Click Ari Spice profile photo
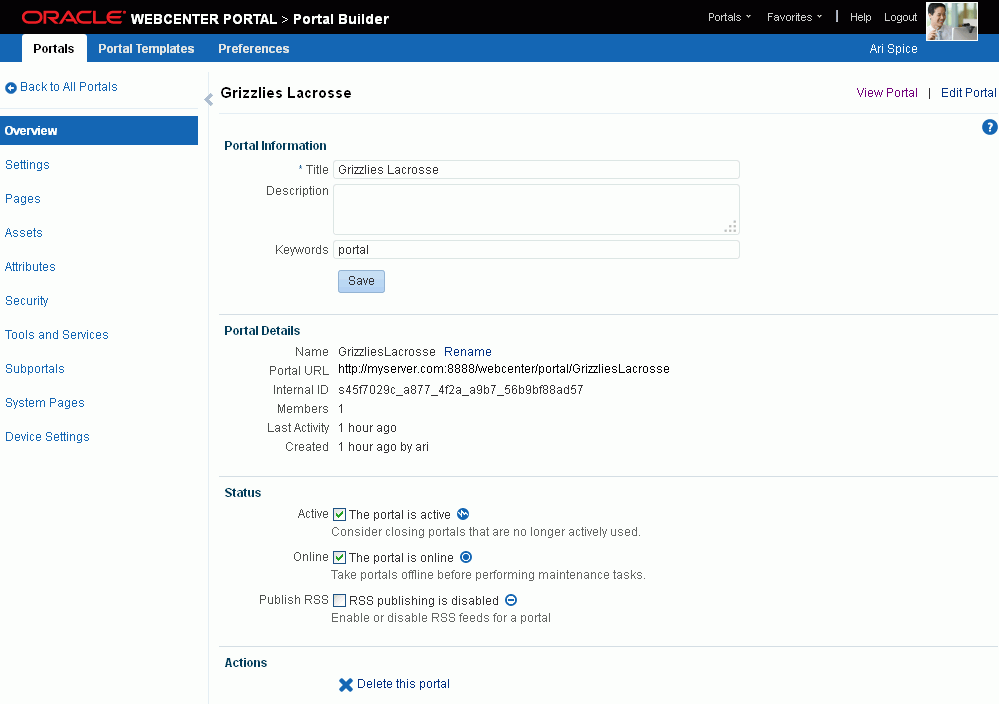The image size is (999, 704). [x=952, y=21]
